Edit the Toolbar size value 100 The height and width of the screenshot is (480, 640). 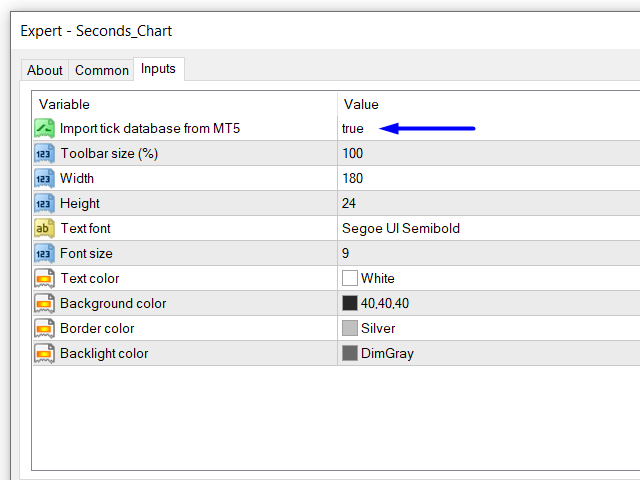coord(353,154)
